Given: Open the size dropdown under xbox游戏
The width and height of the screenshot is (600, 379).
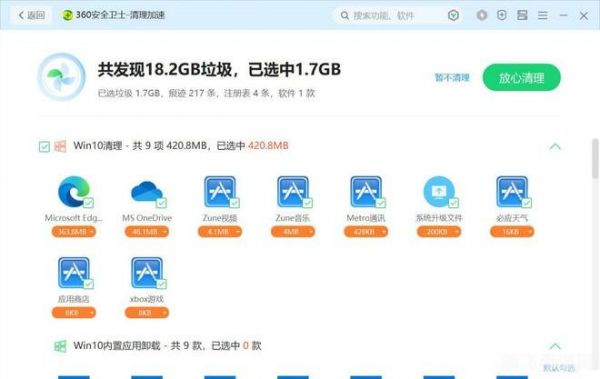Looking at the screenshot, I should (x=147, y=313).
